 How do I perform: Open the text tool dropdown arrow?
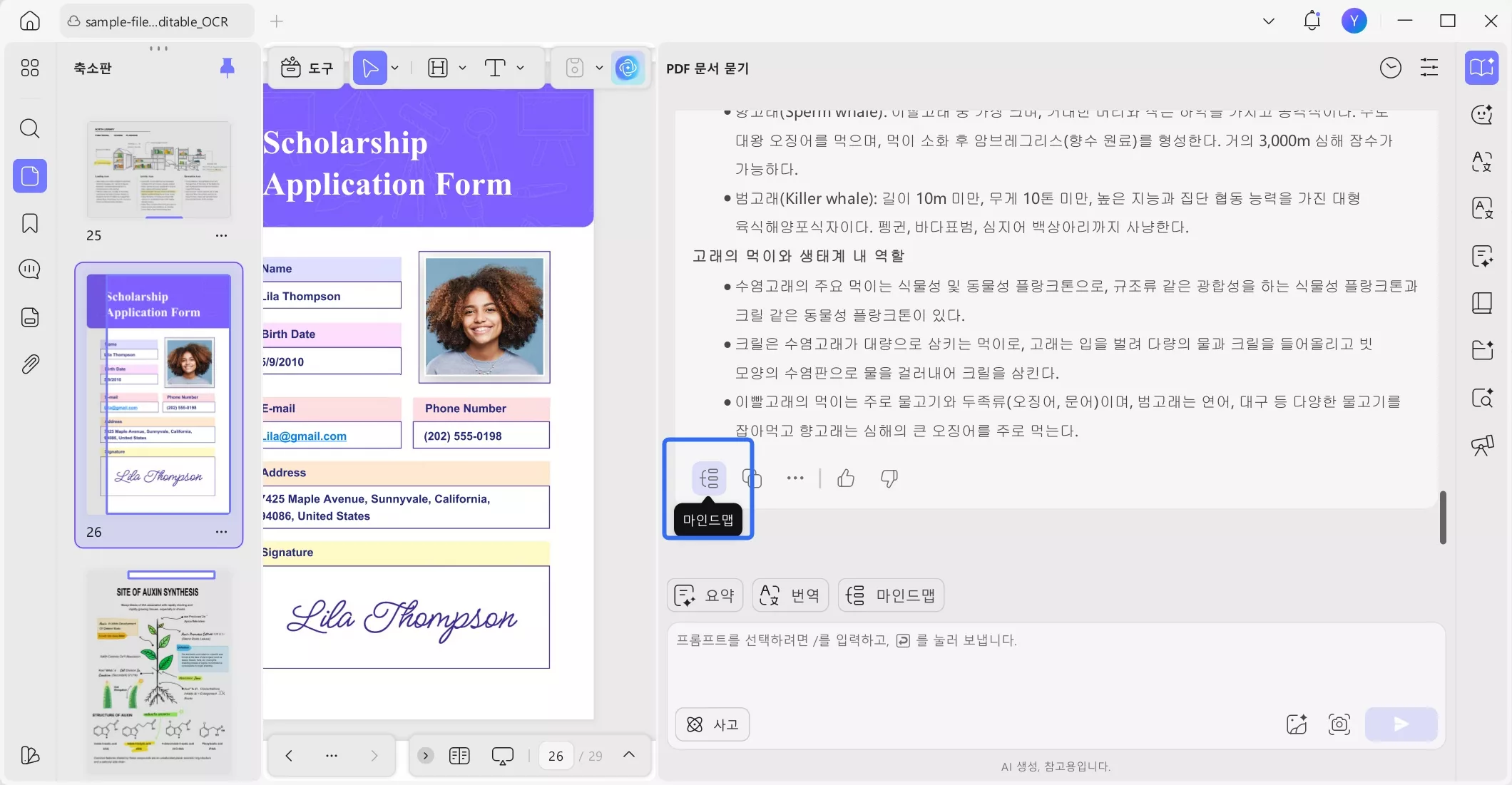coord(521,68)
